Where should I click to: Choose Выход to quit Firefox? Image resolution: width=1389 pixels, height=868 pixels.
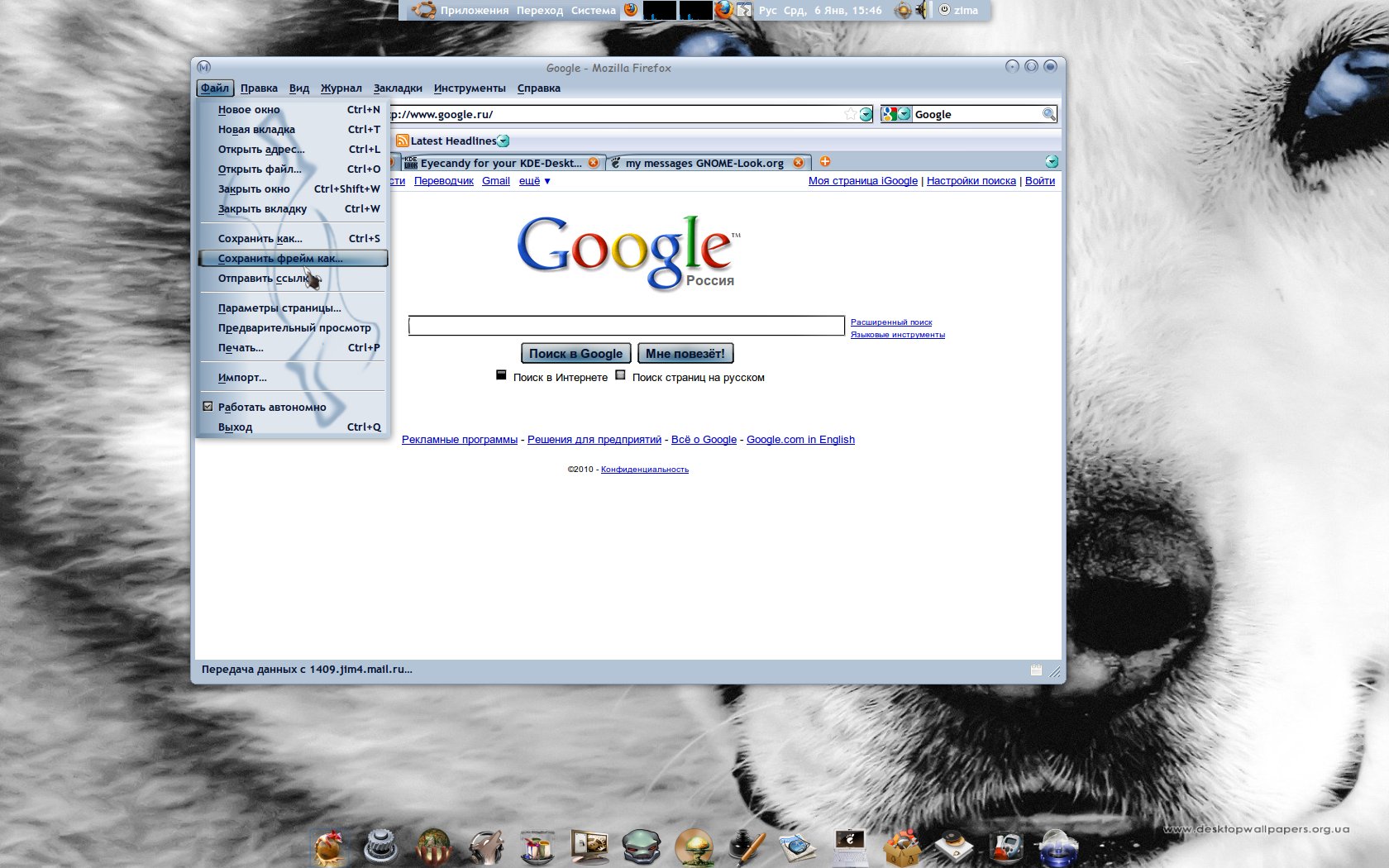(293, 427)
